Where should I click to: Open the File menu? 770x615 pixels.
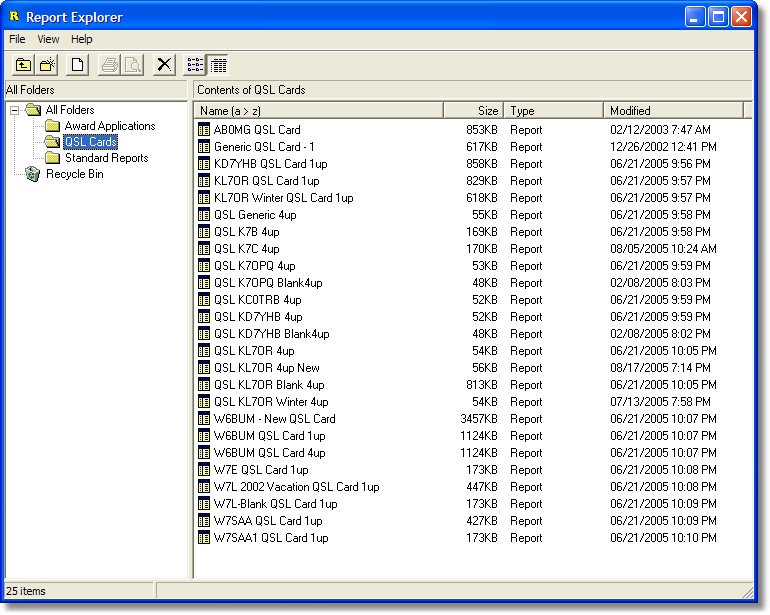[x=17, y=39]
